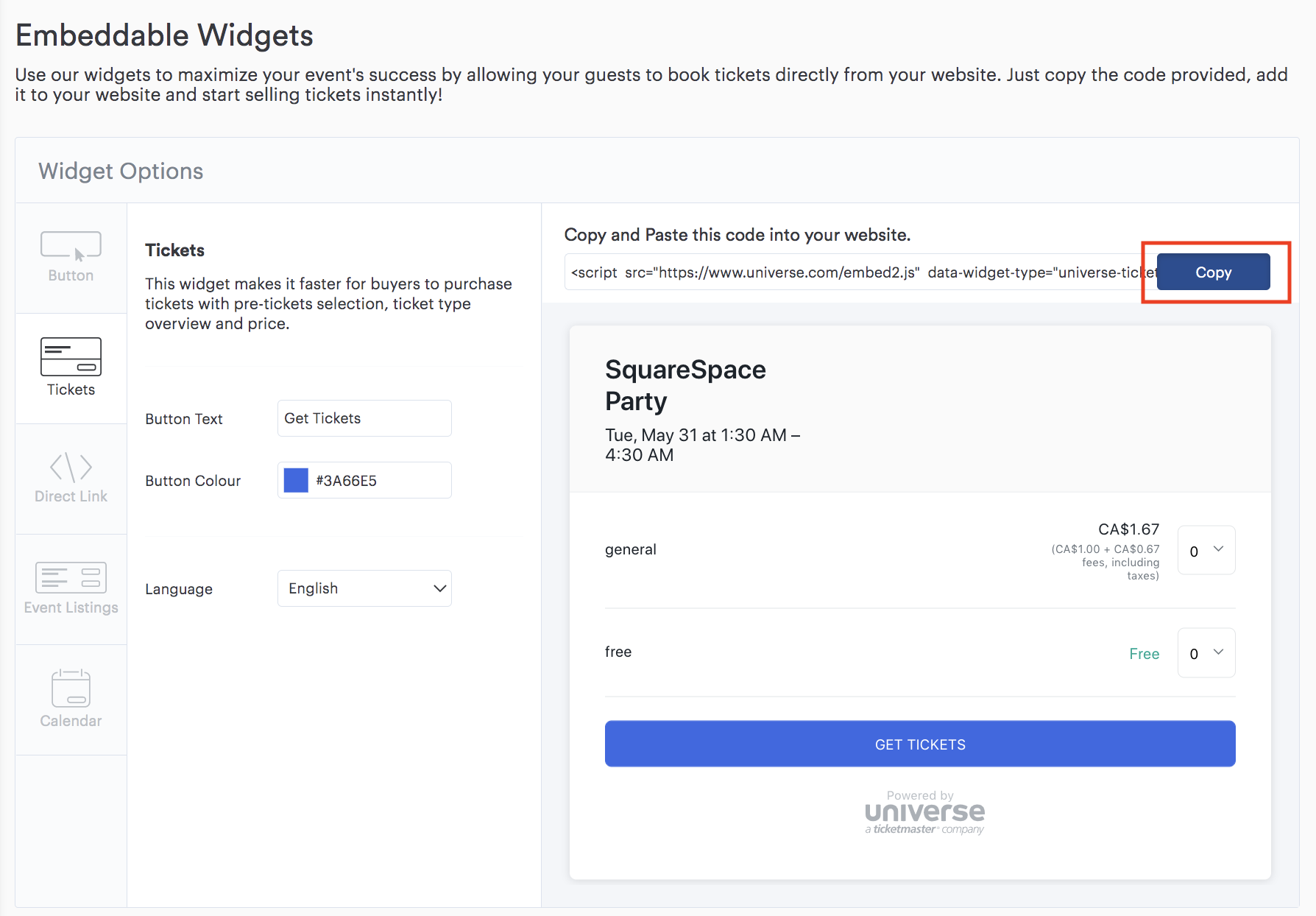Click the 'general' ticket name
1316x916 pixels.
coord(631,549)
